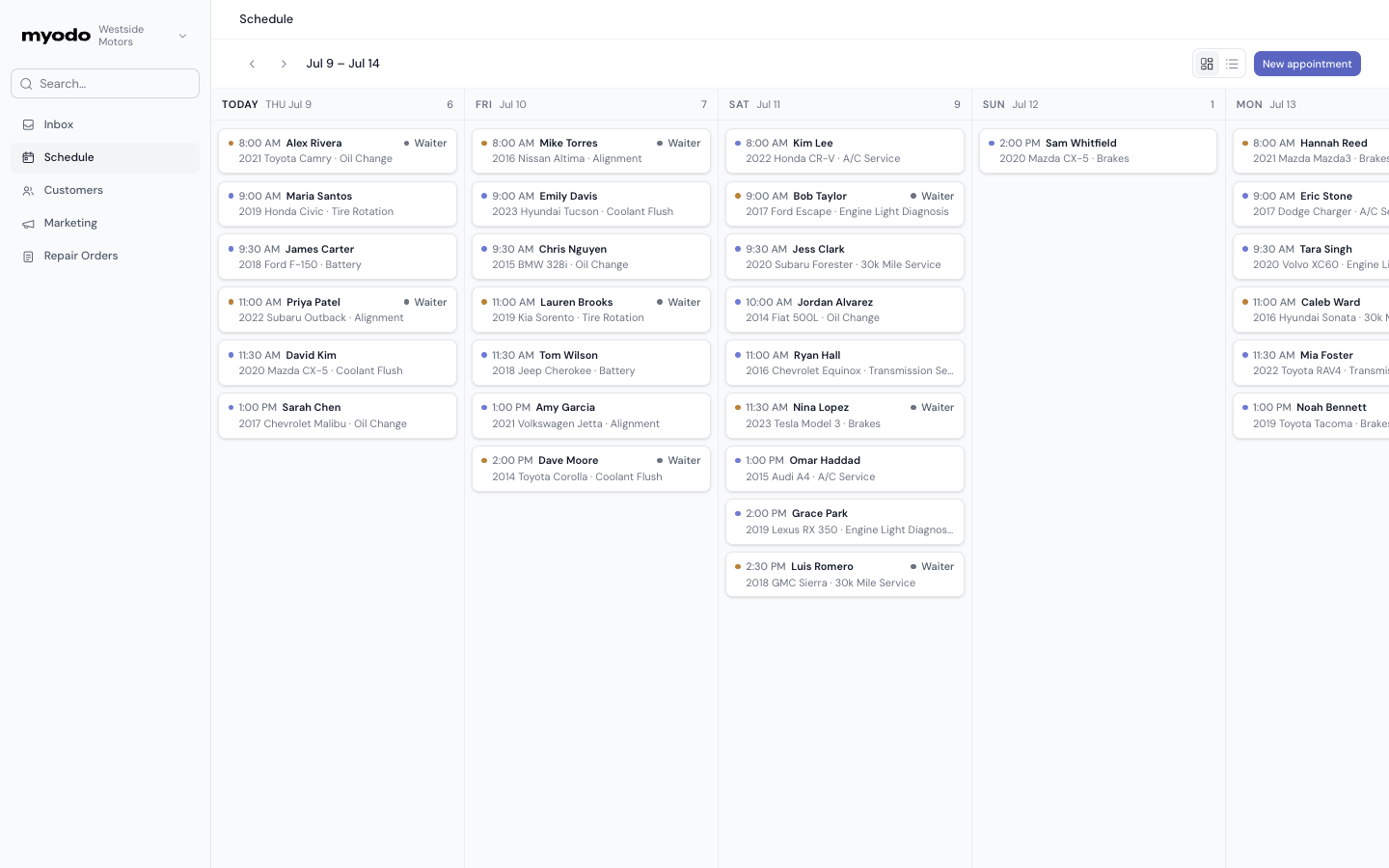The height and width of the screenshot is (868, 1389).
Task: Click the Schedule calendar icon in sidebar
Action: coord(28,157)
